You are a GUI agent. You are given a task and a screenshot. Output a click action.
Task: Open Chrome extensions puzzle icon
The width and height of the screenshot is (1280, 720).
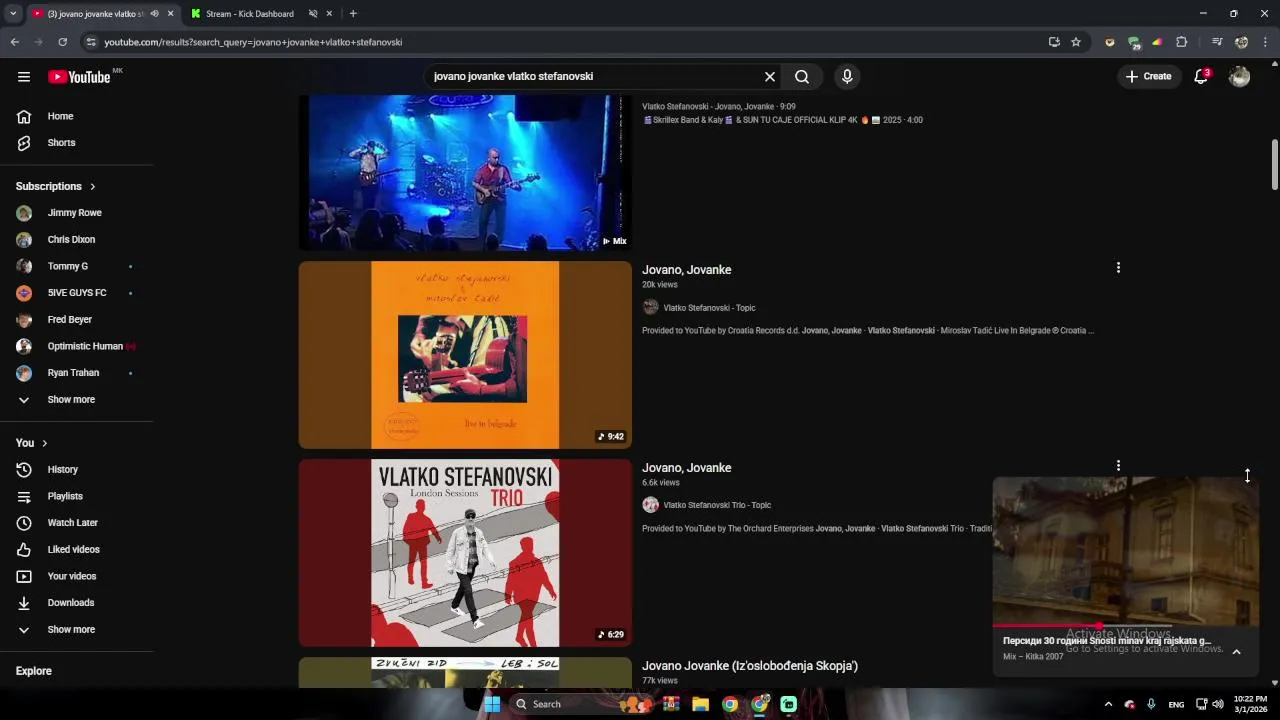point(1181,42)
